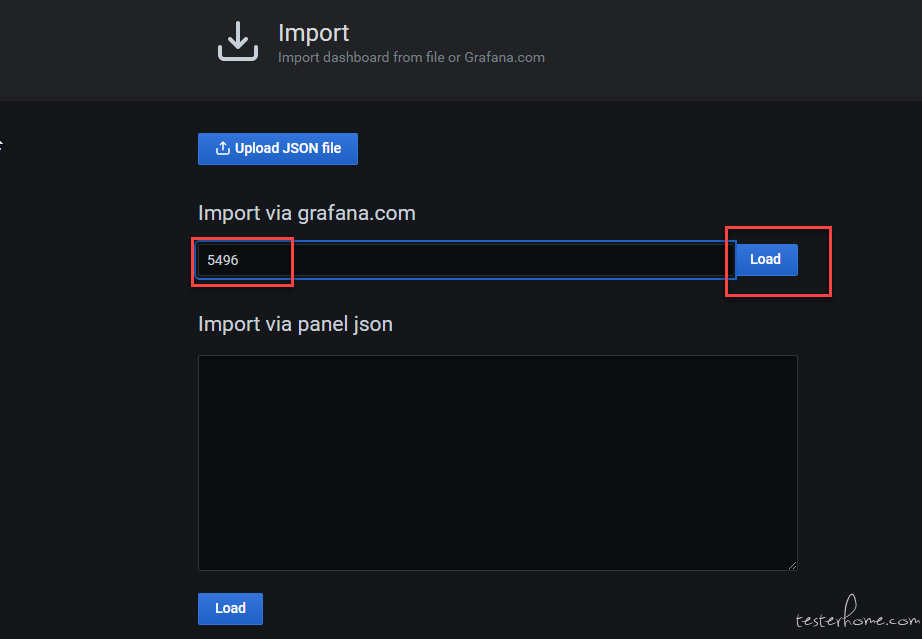The height and width of the screenshot is (639, 922).
Task: Click the 'Import' page title
Action: click(313, 33)
